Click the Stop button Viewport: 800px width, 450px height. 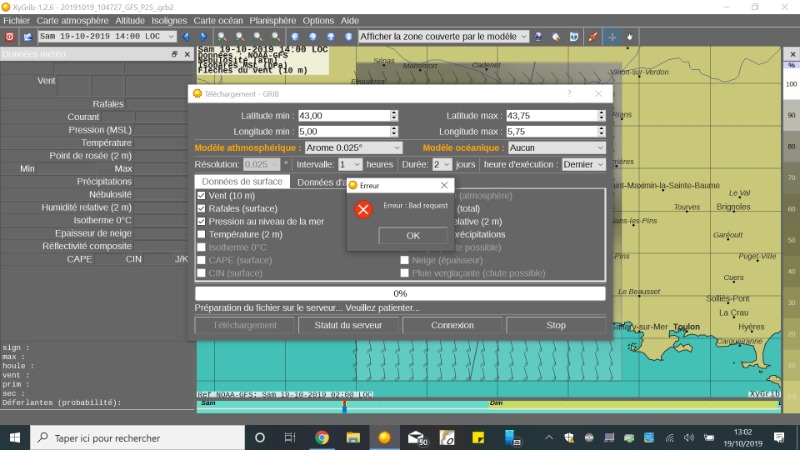556,325
